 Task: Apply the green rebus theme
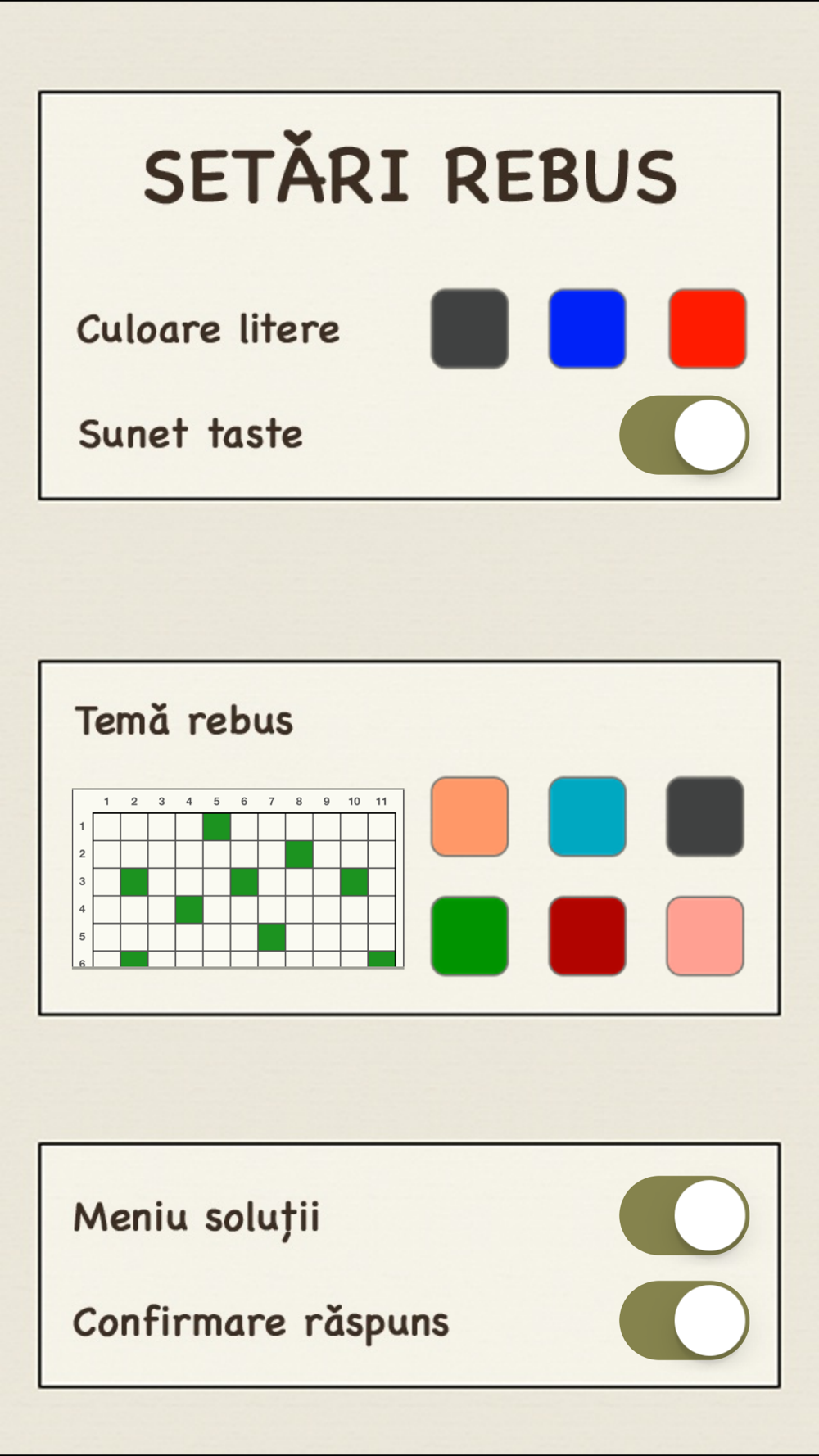(x=469, y=936)
